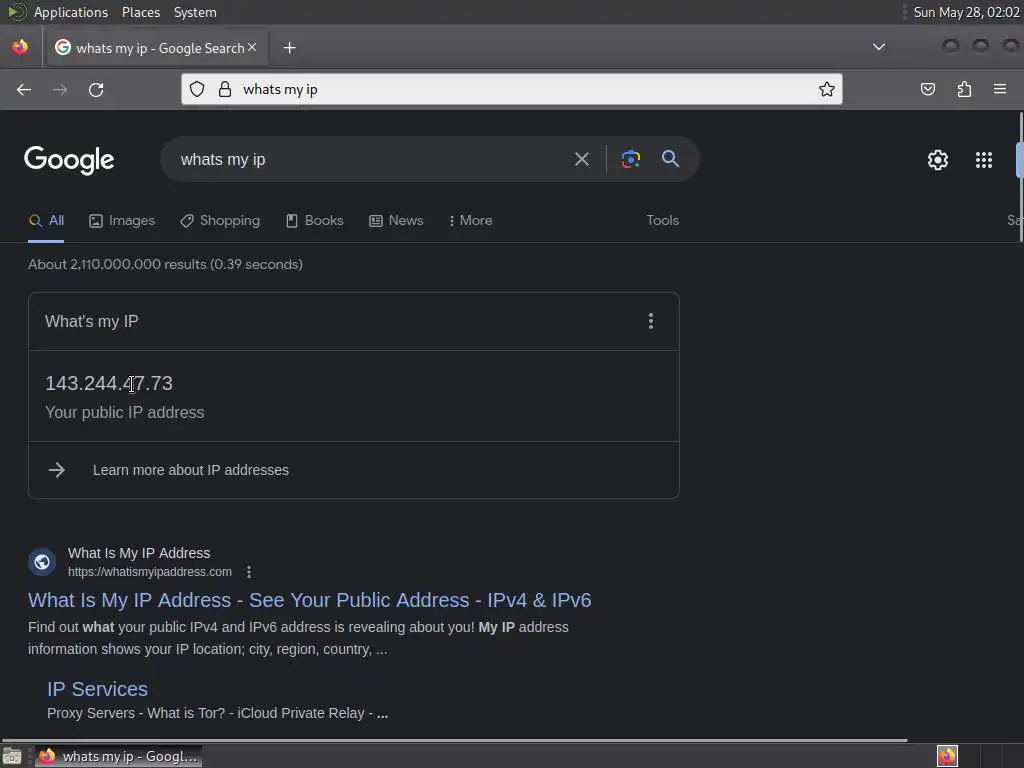Switch to the All results tab

click(46, 221)
